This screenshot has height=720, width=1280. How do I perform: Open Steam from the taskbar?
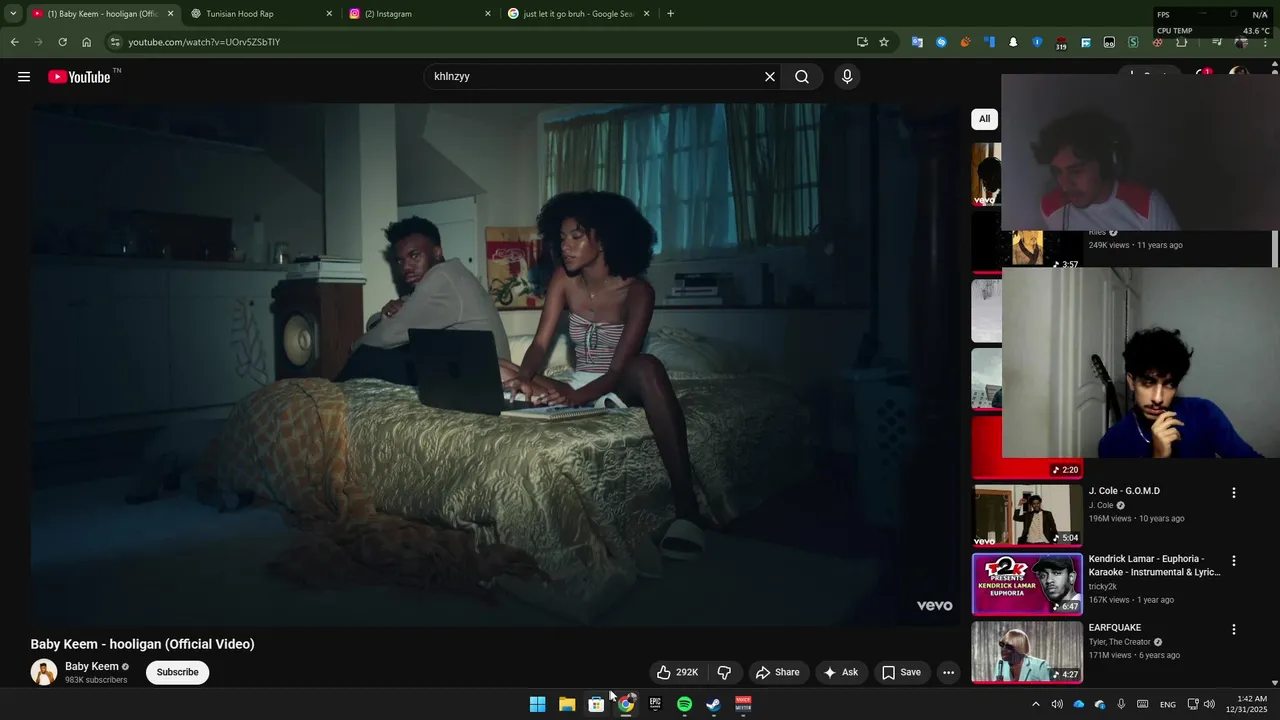point(713,704)
